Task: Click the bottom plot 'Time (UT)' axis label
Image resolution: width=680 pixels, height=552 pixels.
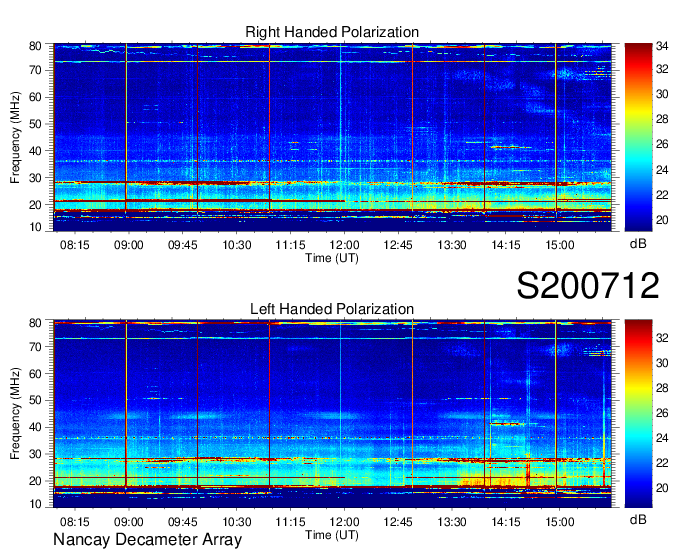Action: point(332,535)
